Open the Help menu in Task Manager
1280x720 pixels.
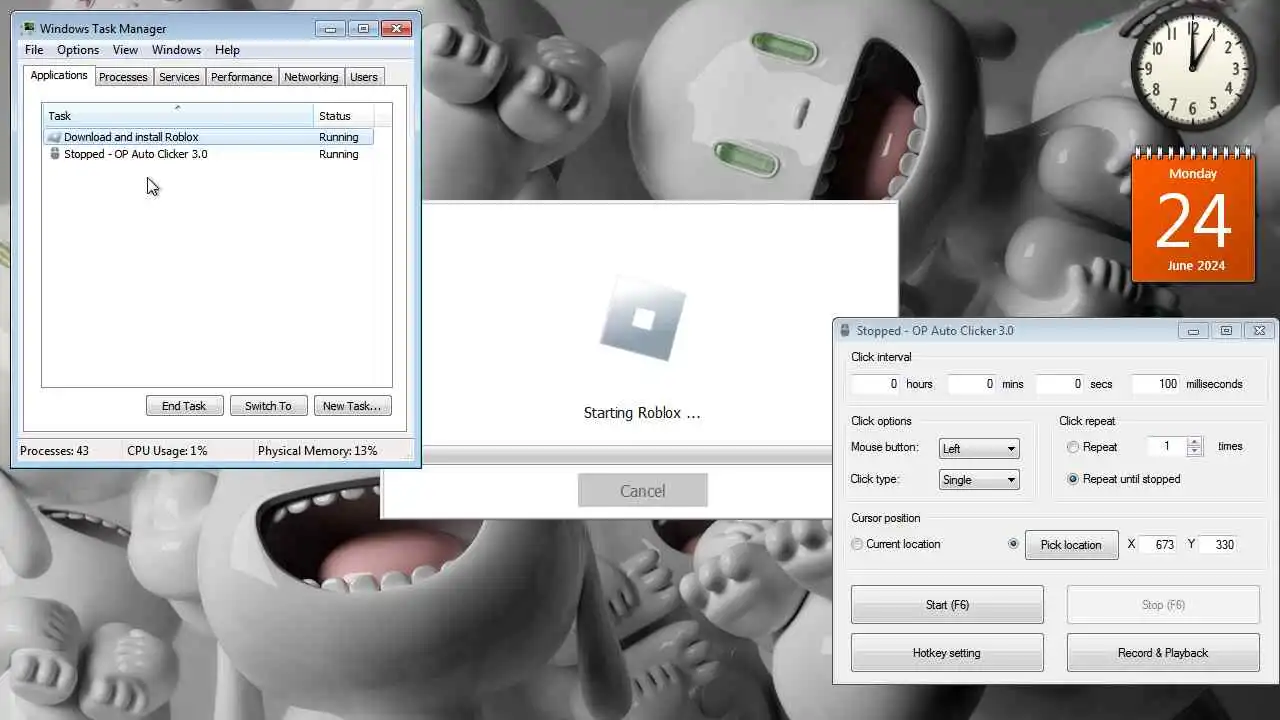pyautogui.click(x=227, y=50)
